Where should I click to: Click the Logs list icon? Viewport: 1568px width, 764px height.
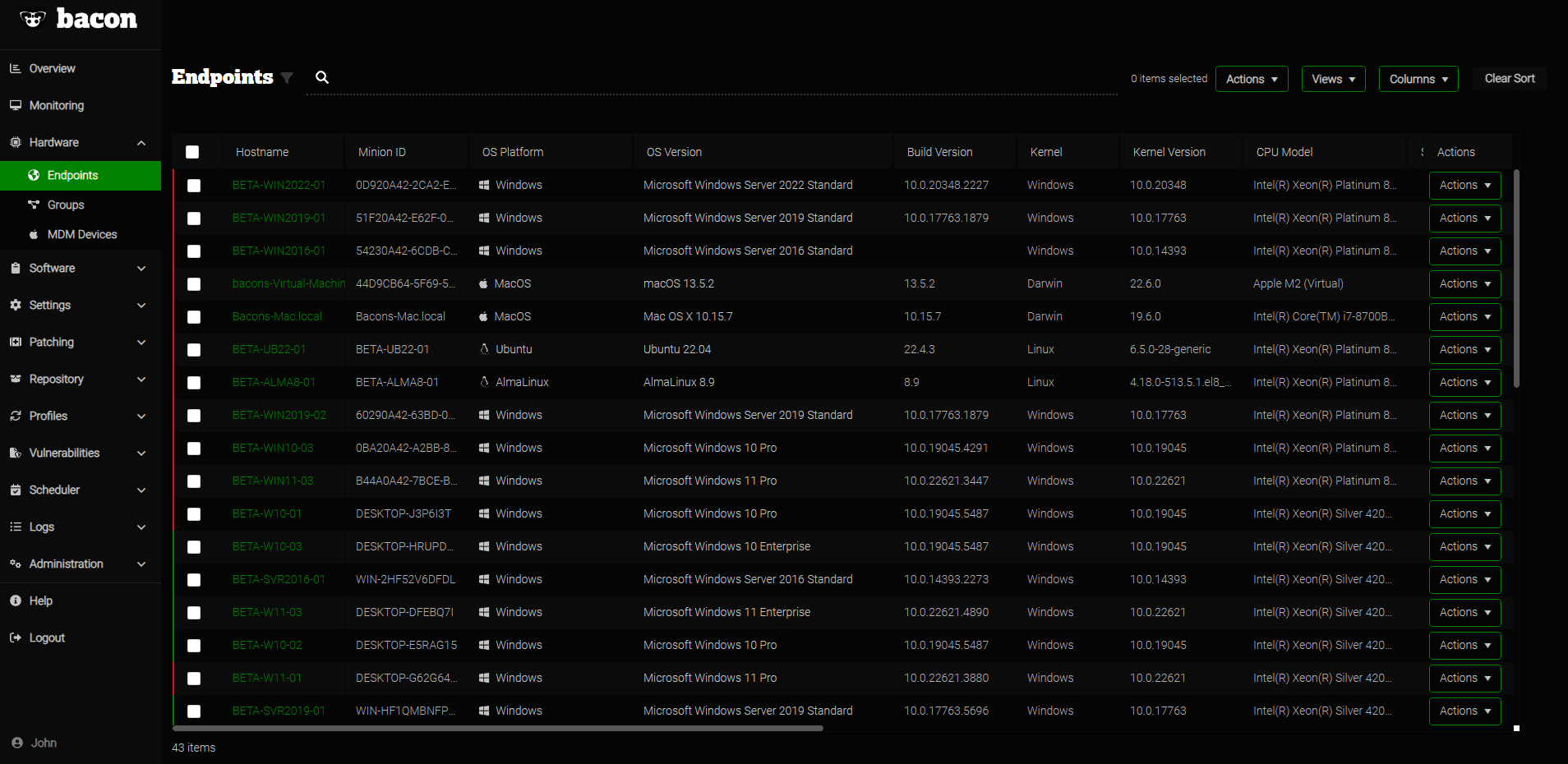pyautogui.click(x=16, y=527)
